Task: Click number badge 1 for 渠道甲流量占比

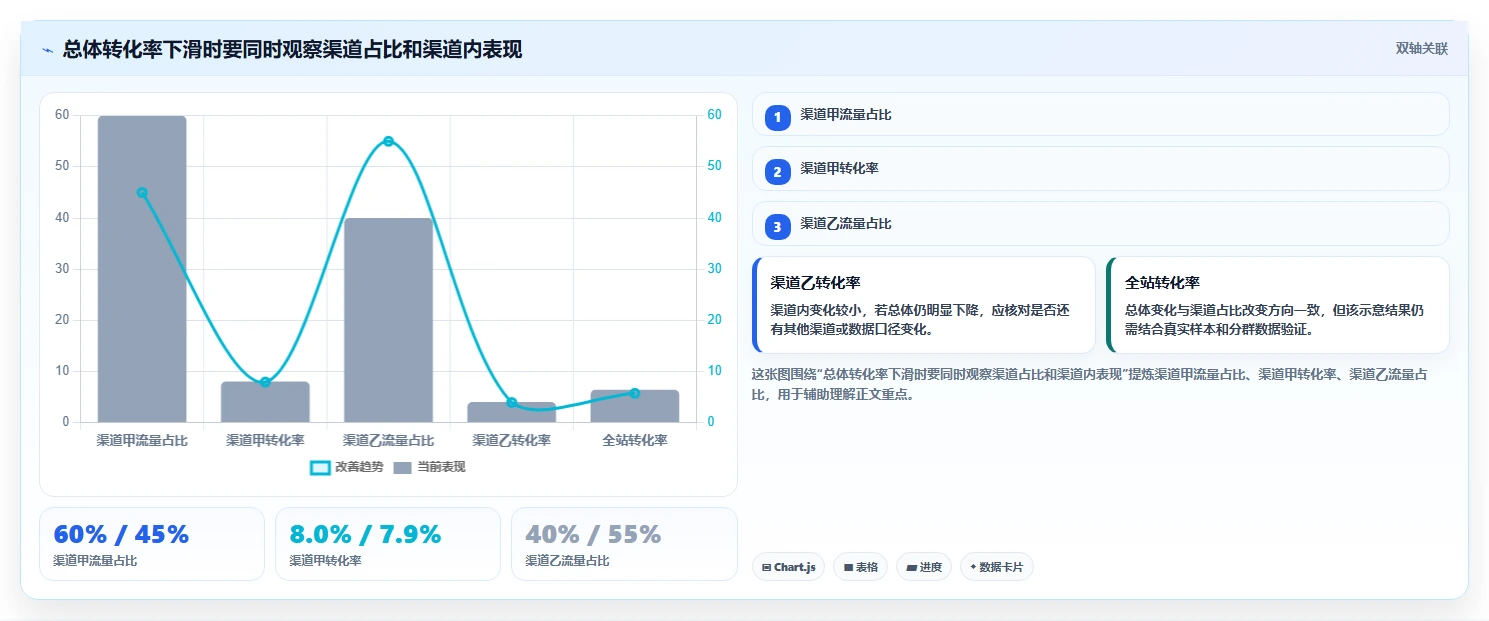Action: click(778, 117)
